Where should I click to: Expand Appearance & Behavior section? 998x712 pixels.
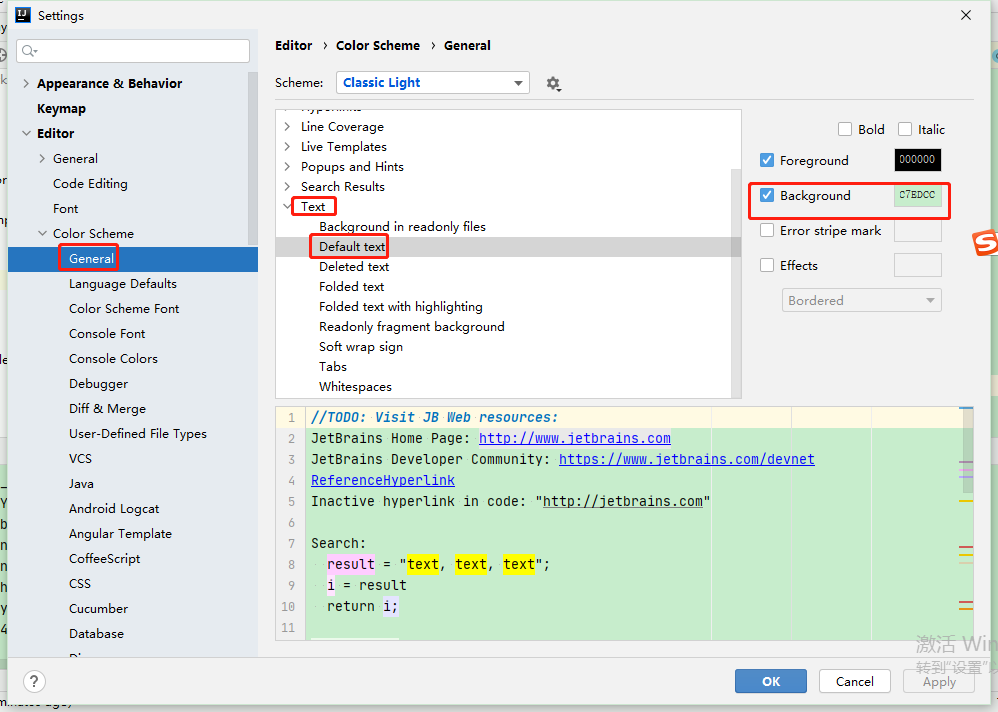coord(25,83)
